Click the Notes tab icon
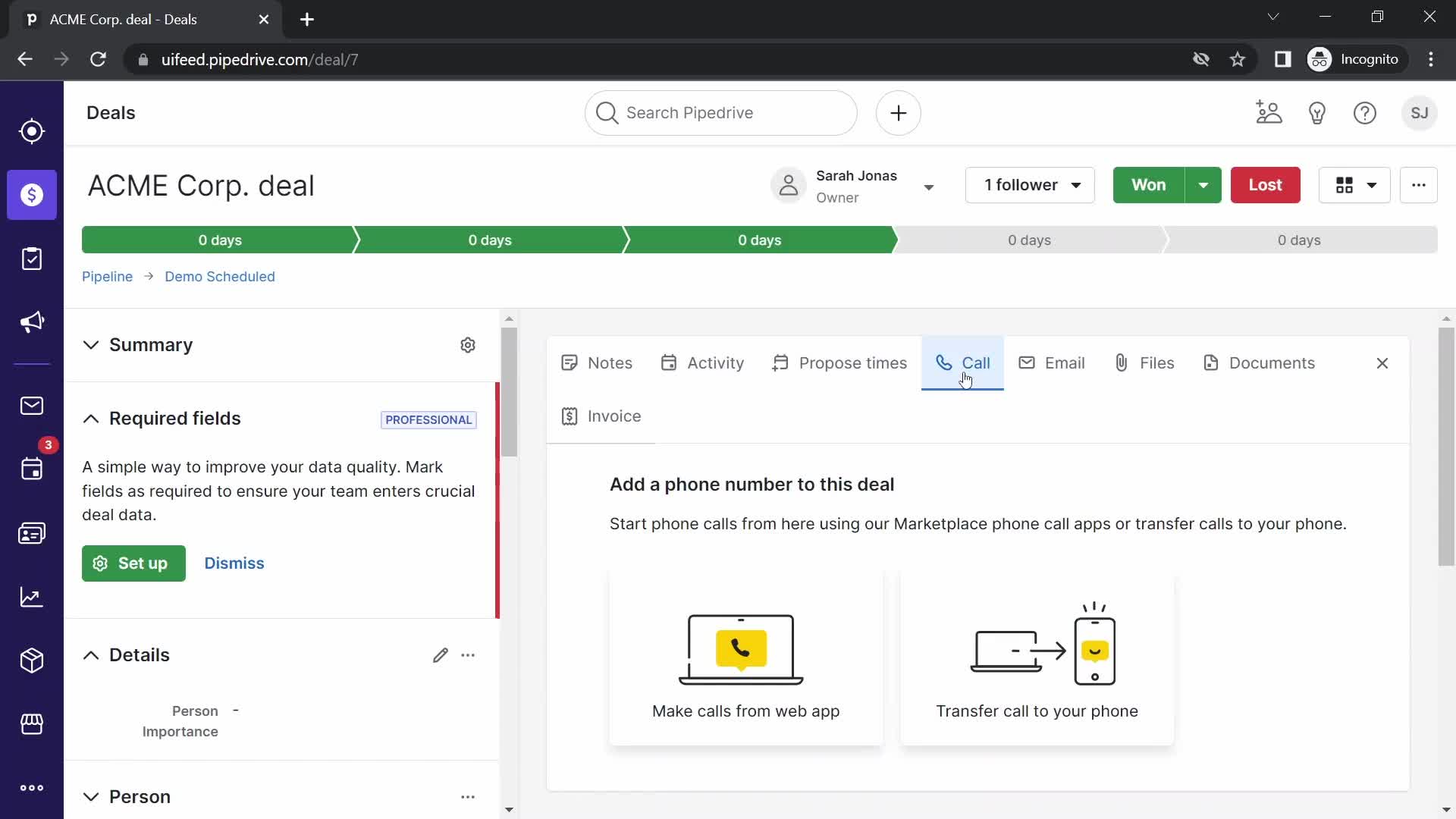Image resolution: width=1456 pixels, height=819 pixels. pos(569,362)
